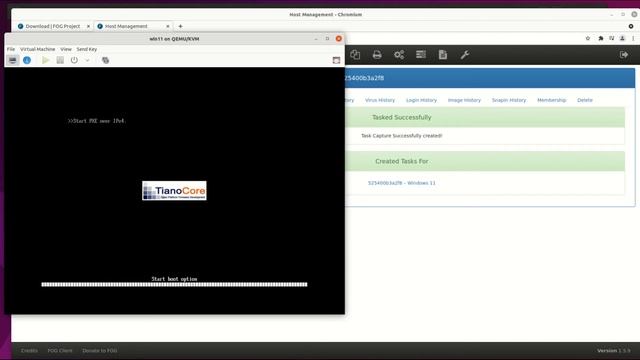Open FOG Report Management document icon

click(x=443, y=55)
